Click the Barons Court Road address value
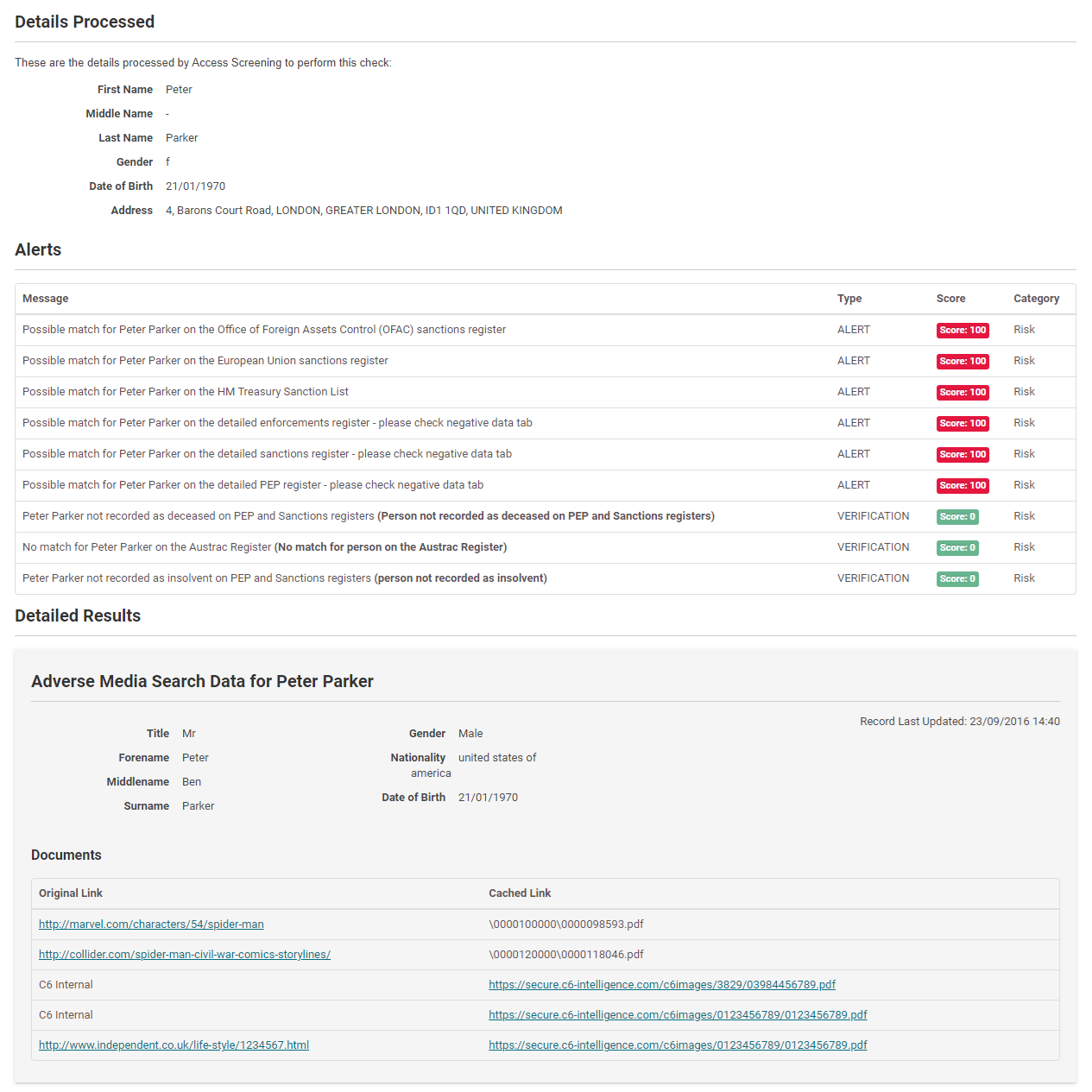Image resolution: width=1092 pixels, height=1092 pixels. point(363,211)
